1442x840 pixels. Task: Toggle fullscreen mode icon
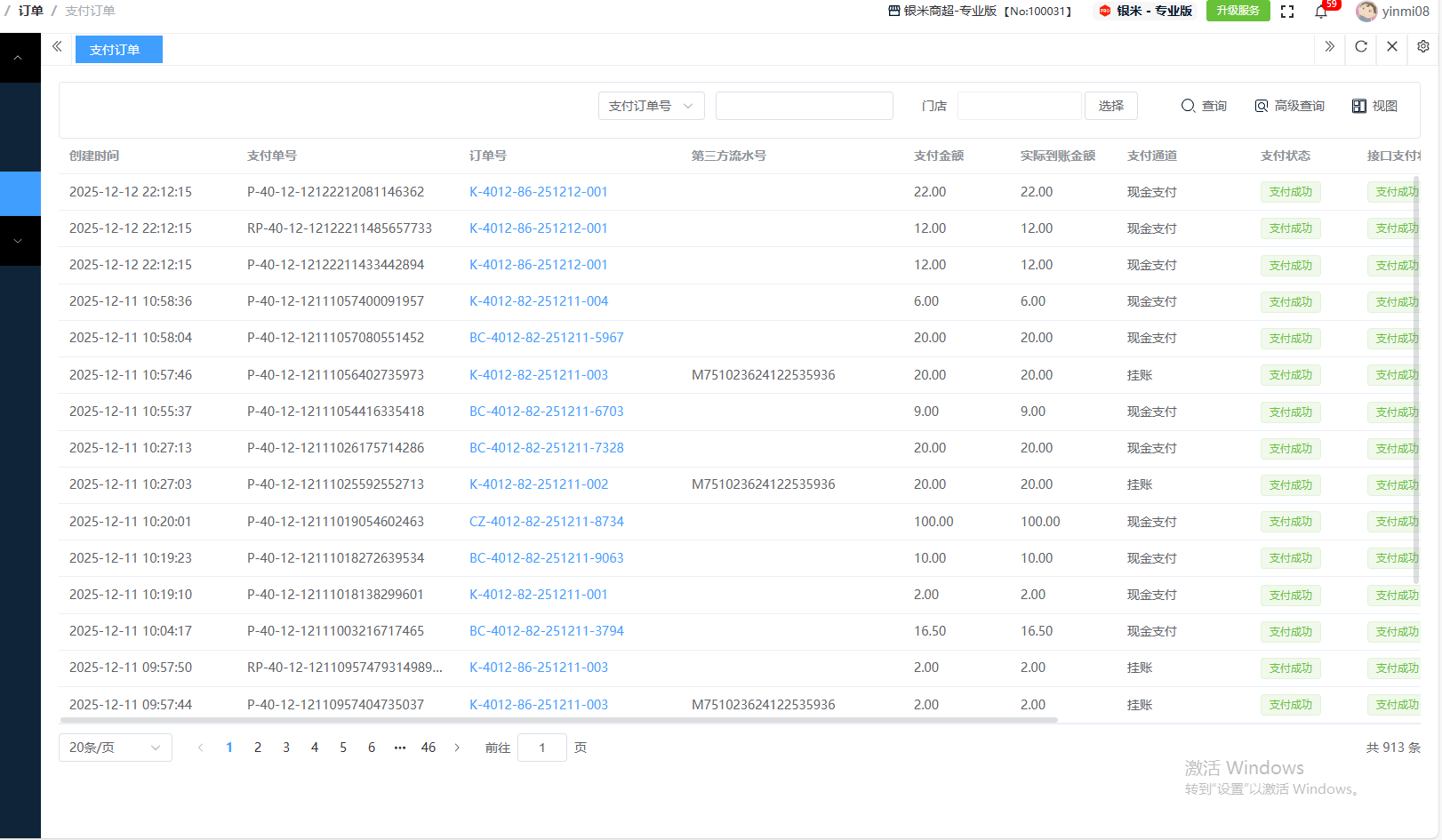tap(1287, 12)
